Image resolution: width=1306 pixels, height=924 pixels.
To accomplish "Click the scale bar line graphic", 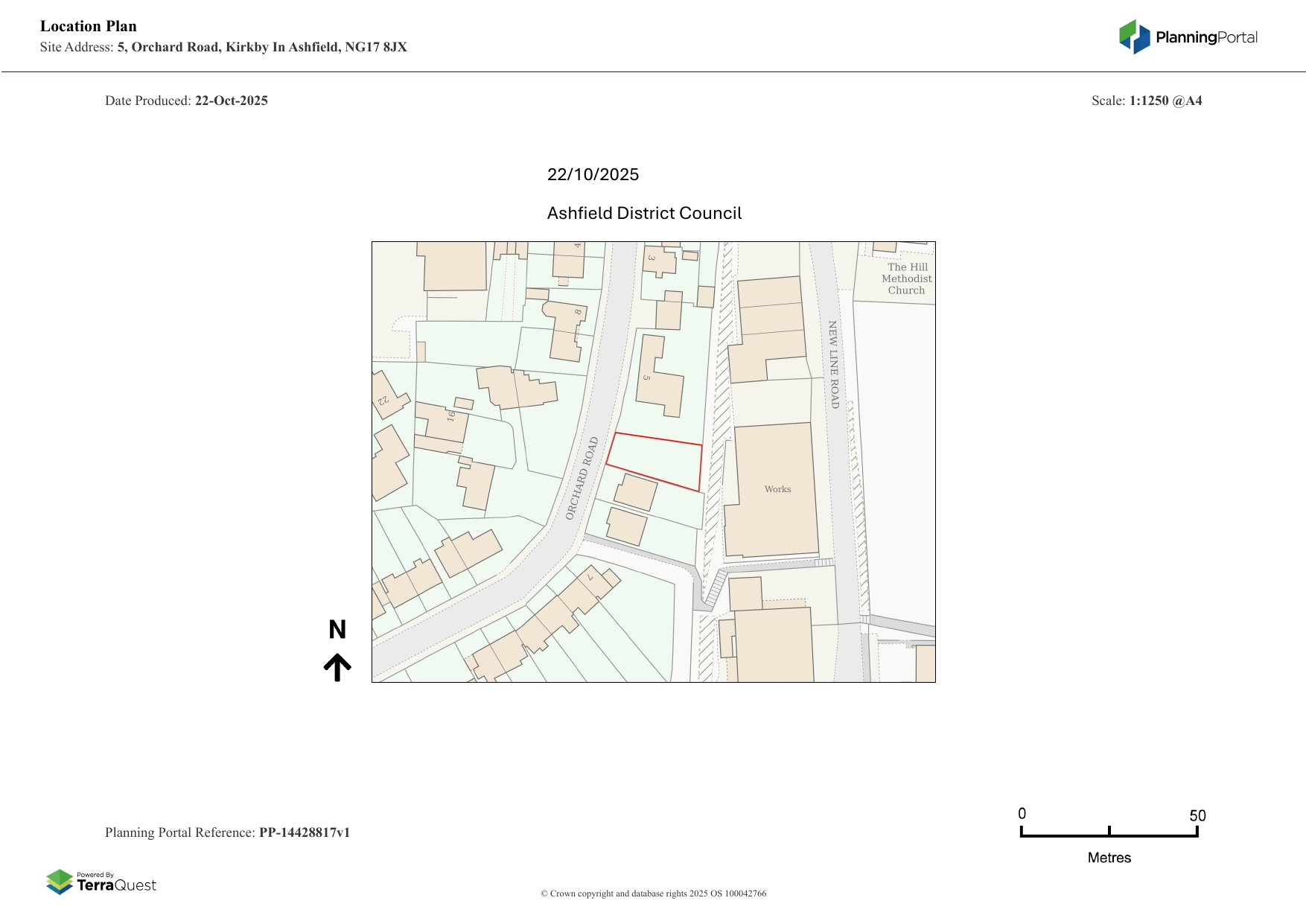I will [x=1109, y=835].
